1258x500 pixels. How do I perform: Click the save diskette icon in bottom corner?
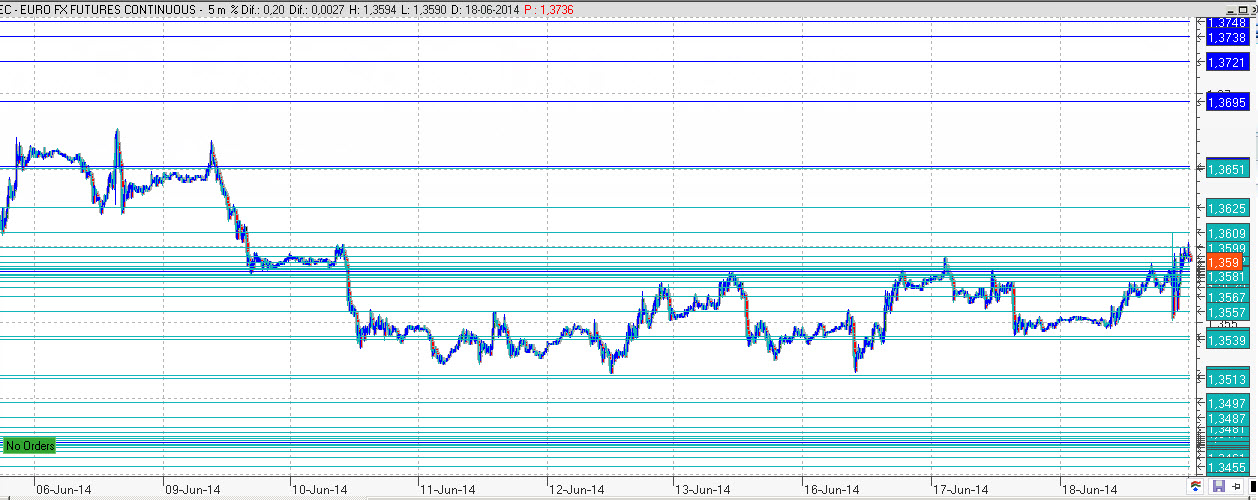tap(1218, 486)
